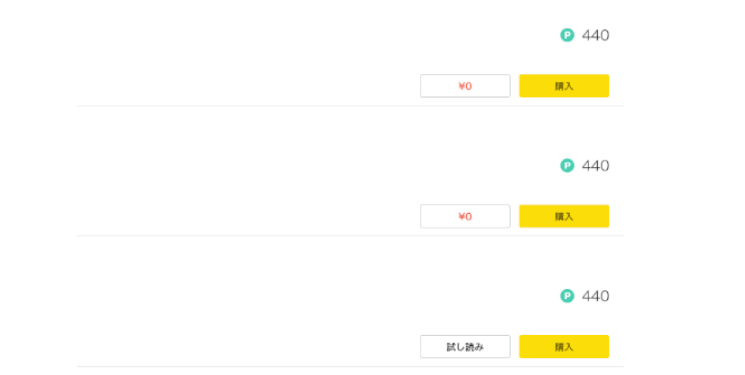
Task: Click the green P point icon of bottom item
Action: tap(567, 296)
